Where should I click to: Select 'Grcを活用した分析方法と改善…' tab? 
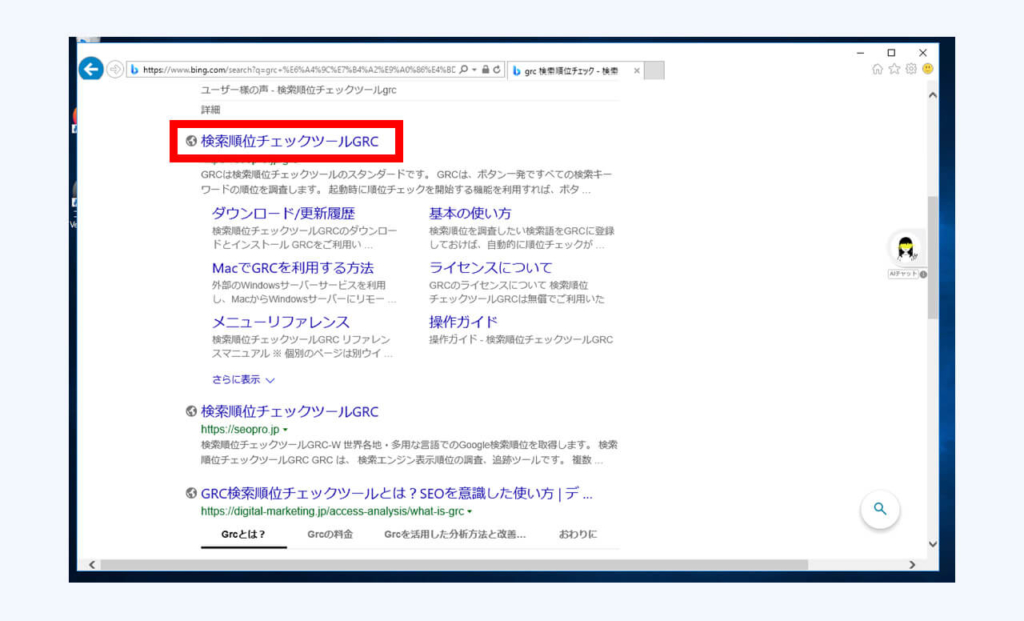(x=455, y=534)
